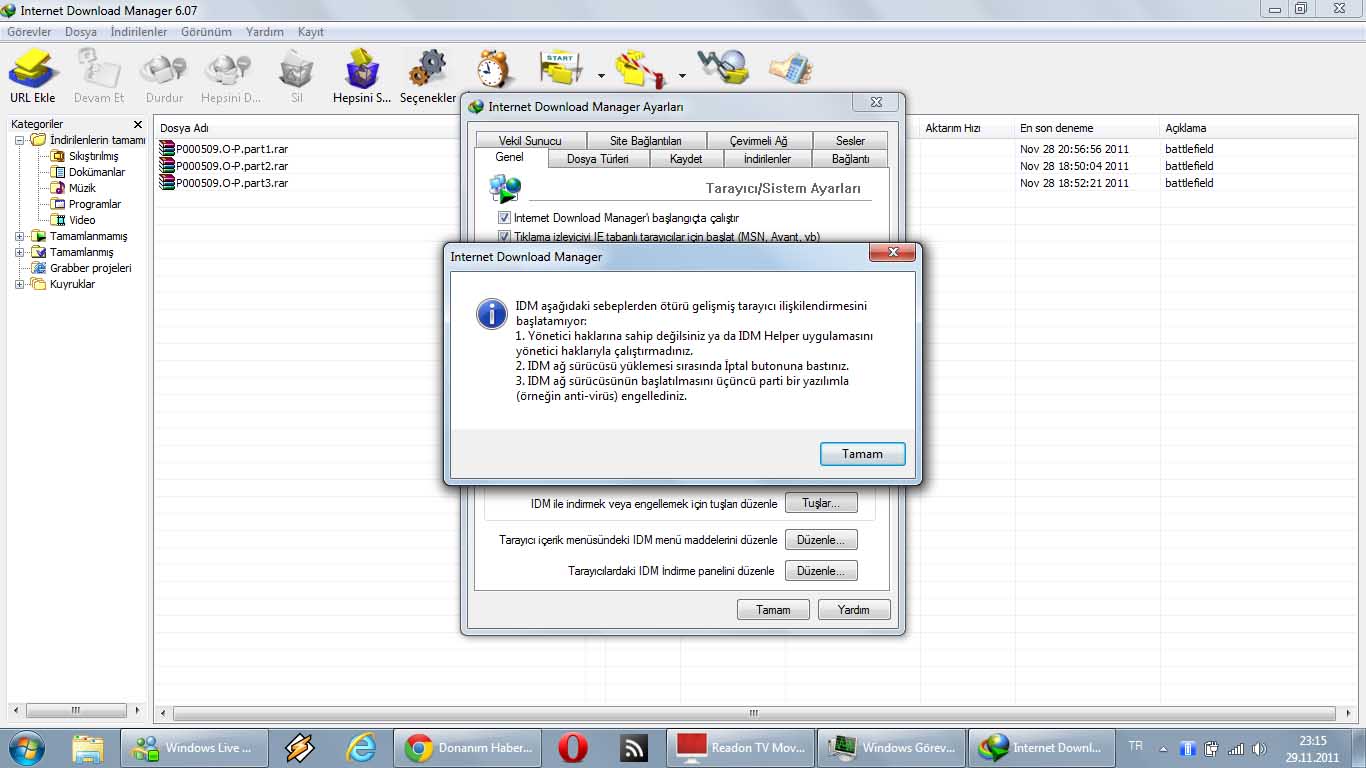Switch to the Site Bağlantıları tab
The width and height of the screenshot is (1366, 768).
pyautogui.click(x=645, y=141)
